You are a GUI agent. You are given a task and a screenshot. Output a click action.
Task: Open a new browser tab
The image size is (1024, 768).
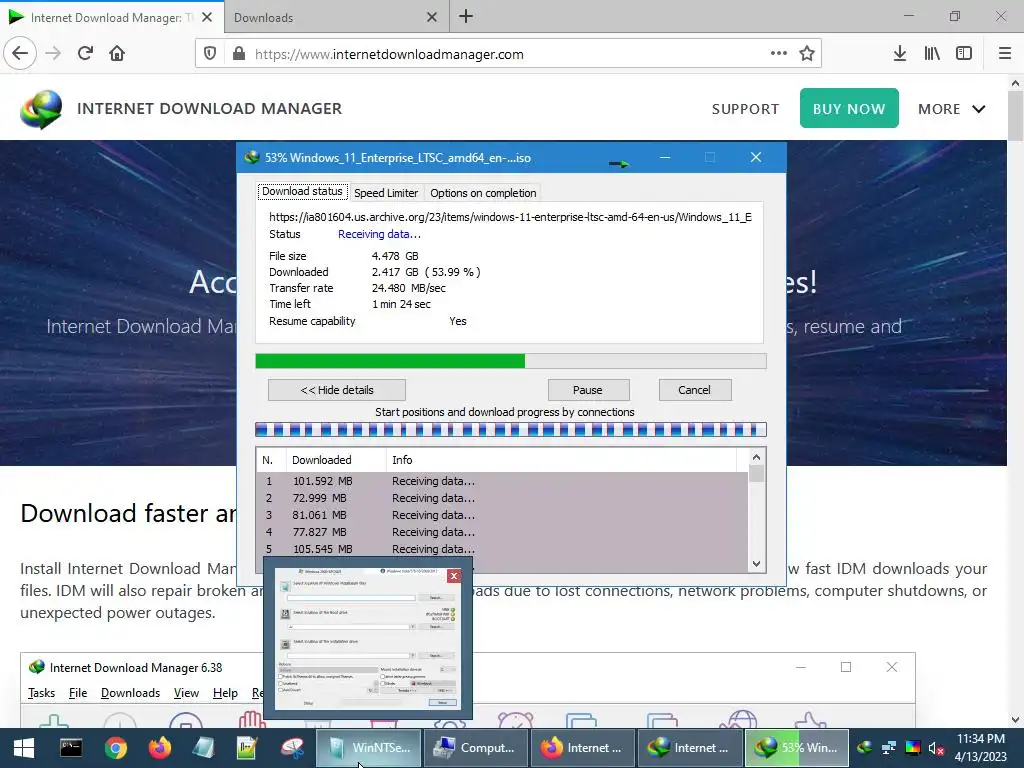[x=466, y=16]
